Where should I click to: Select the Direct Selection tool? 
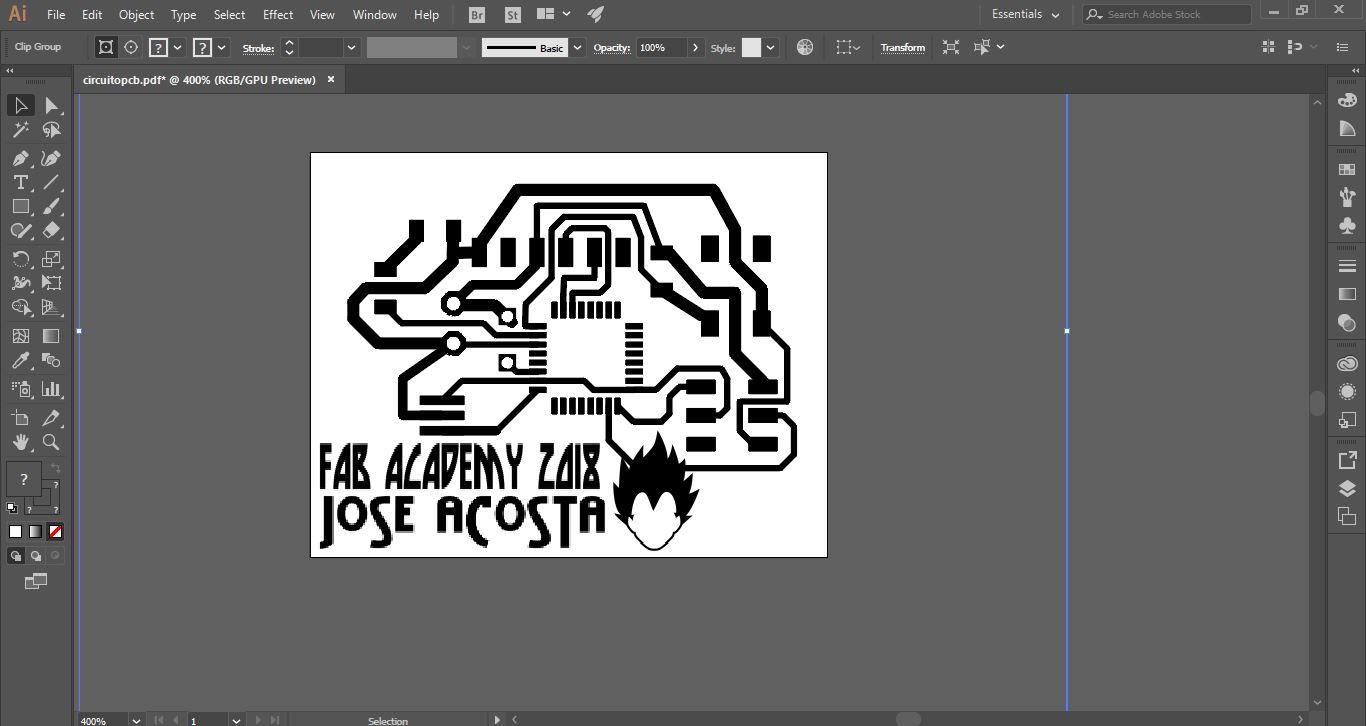point(51,106)
